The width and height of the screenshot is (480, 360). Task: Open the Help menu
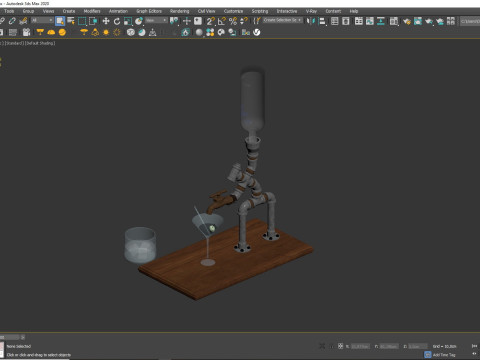(354, 11)
